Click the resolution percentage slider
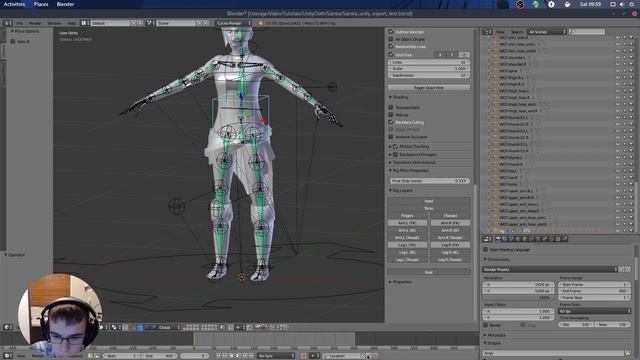This screenshot has width=640, height=360. tap(518, 298)
